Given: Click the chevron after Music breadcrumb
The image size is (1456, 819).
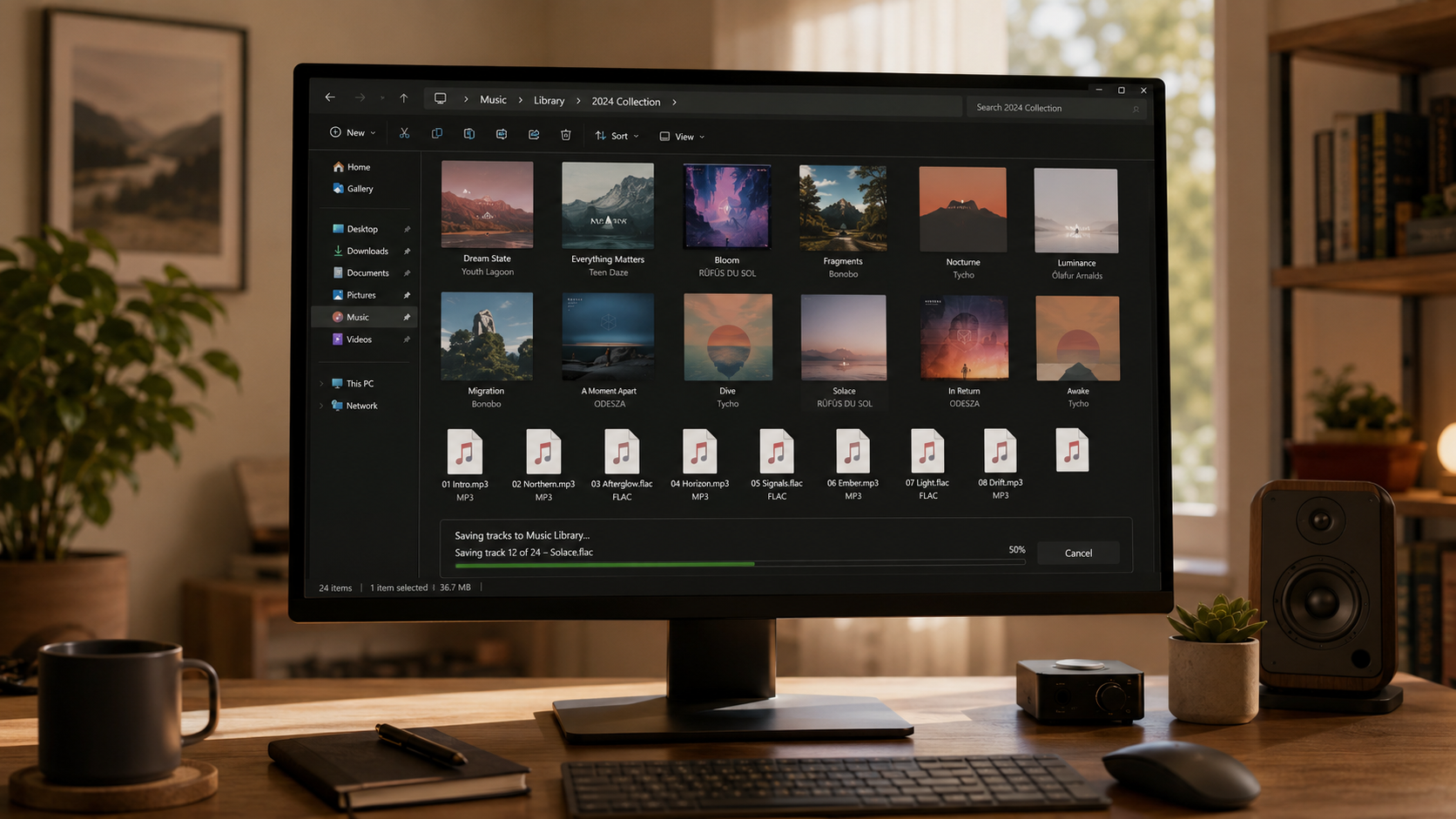Looking at the screenshot, I should tap(521, 101).
